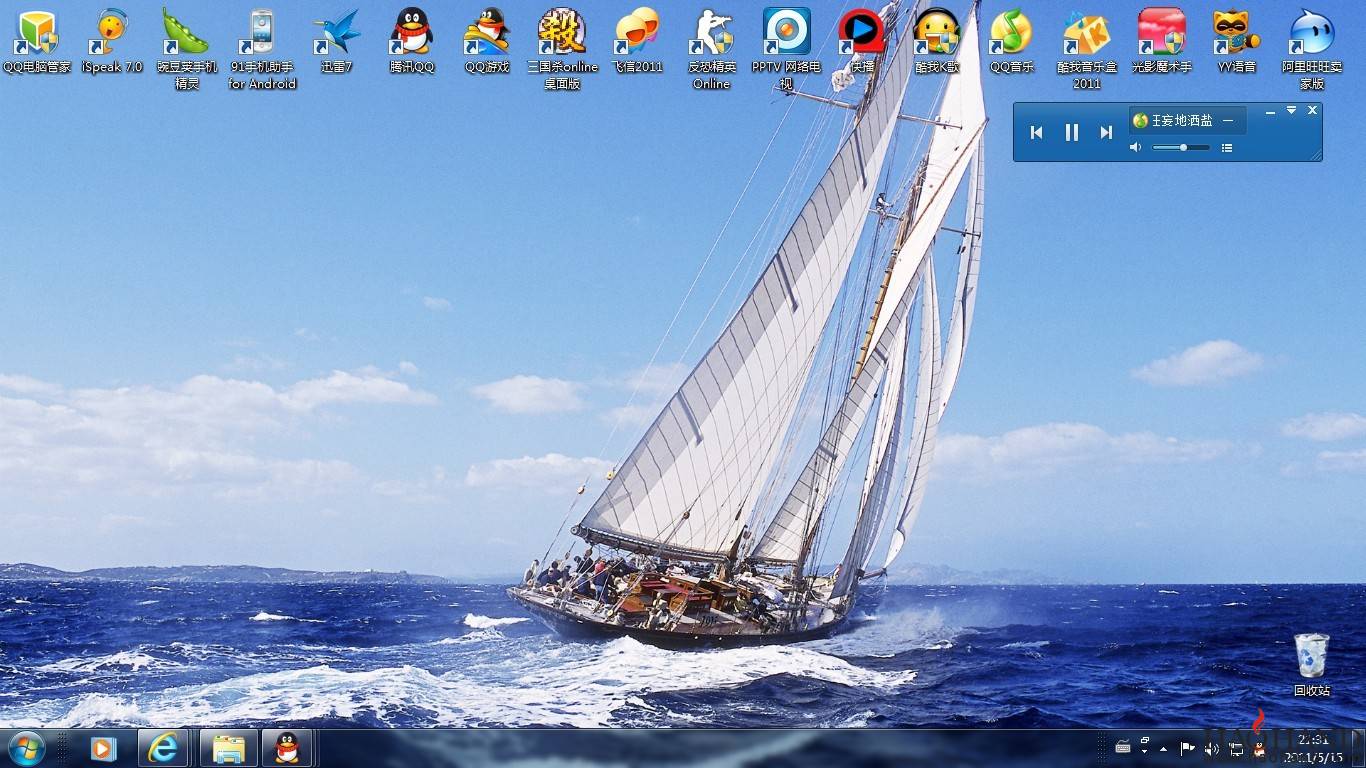This screenshot has height=768, width=1366.
Task: Open system volume from tray speaker
Action: 1212,748
